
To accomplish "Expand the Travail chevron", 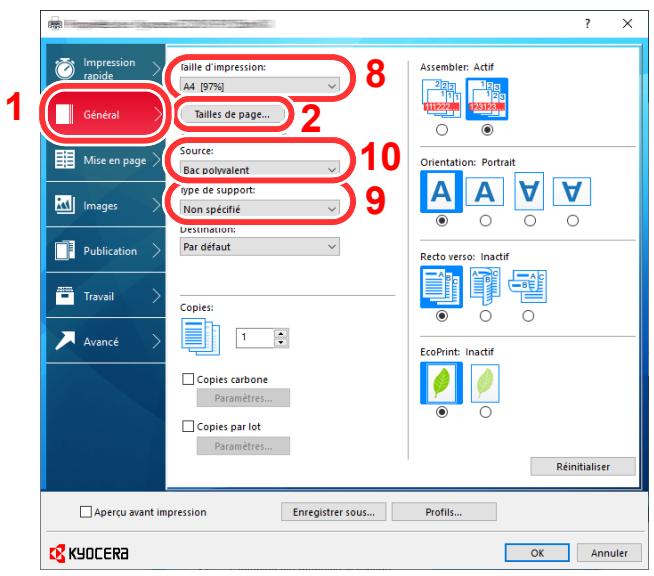I will tap(156, 296).
